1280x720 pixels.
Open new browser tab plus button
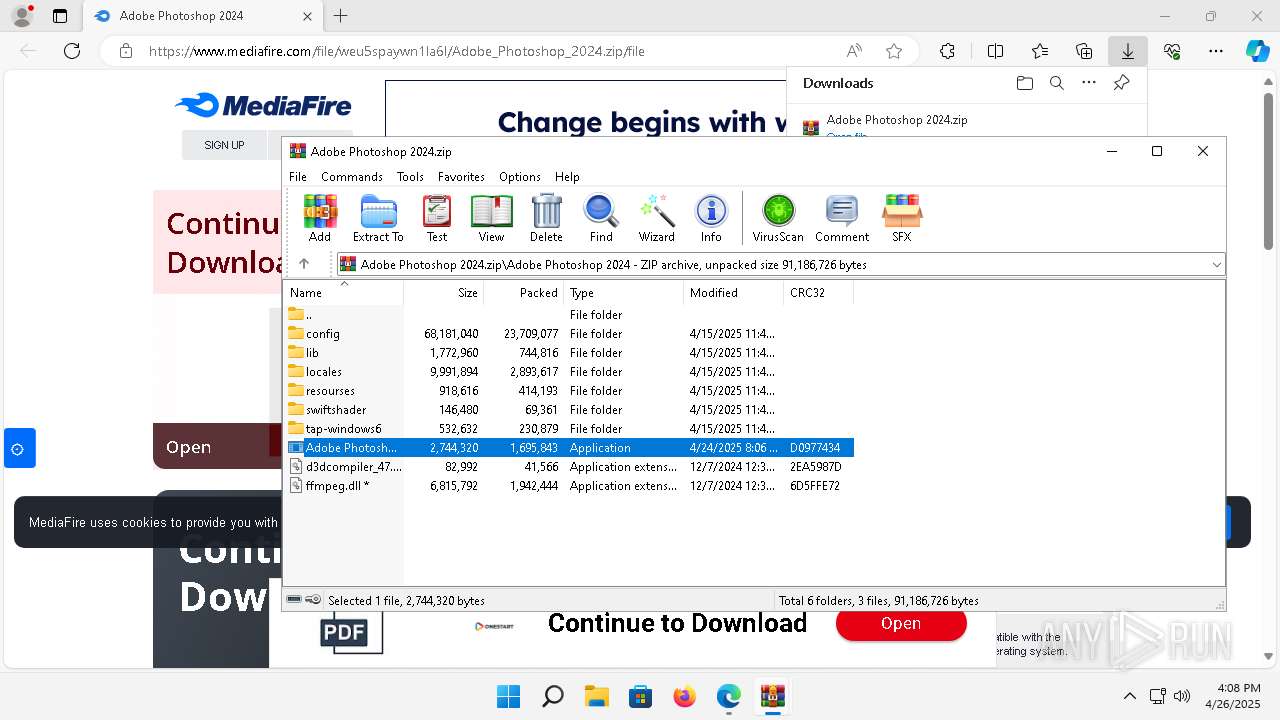[340, 16]
